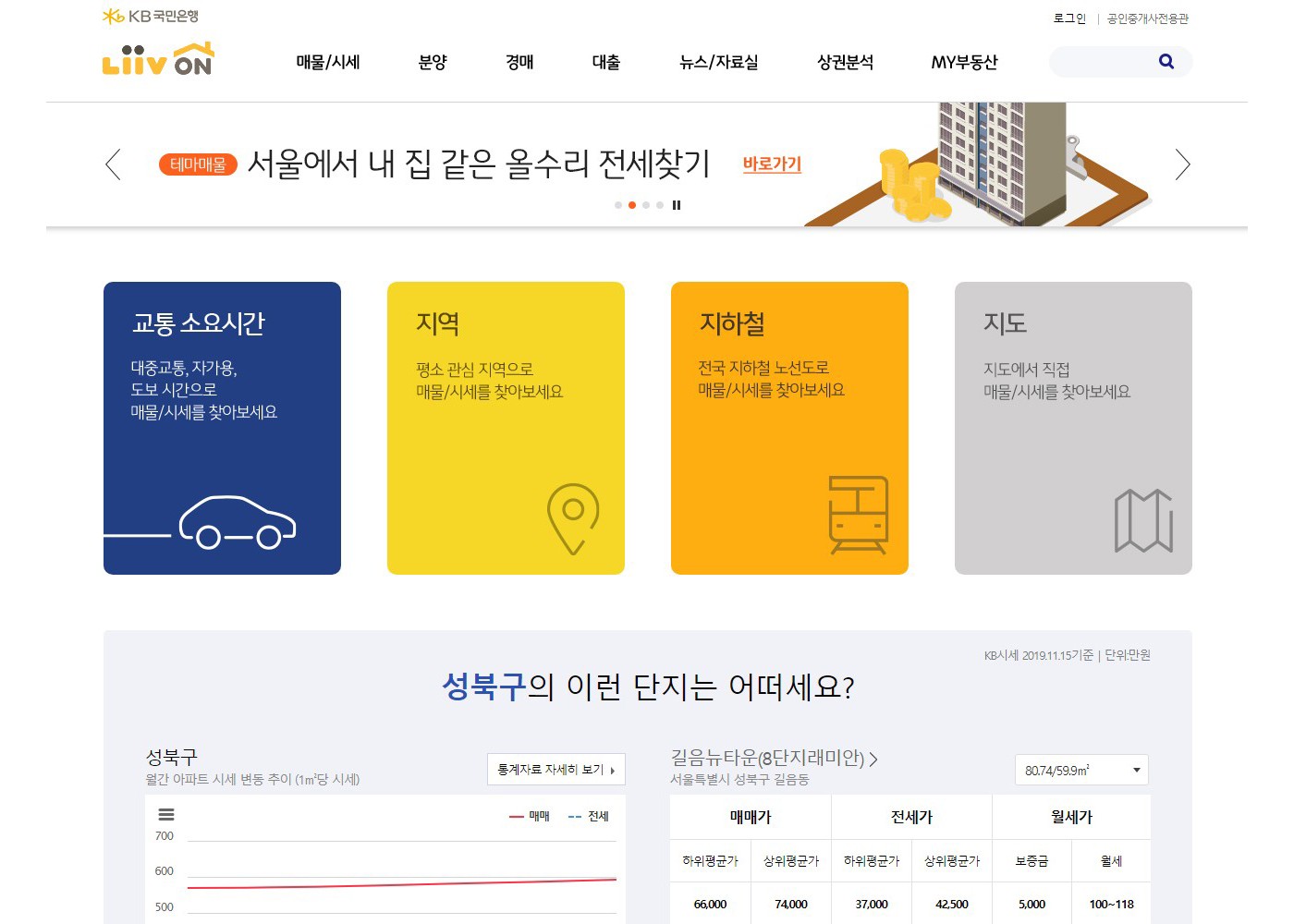The height and width of the screenshot is (924, 1294).
Task: Toggle 전세 series in chart legend
Action: pyautogui.click(x=589, y=816)
